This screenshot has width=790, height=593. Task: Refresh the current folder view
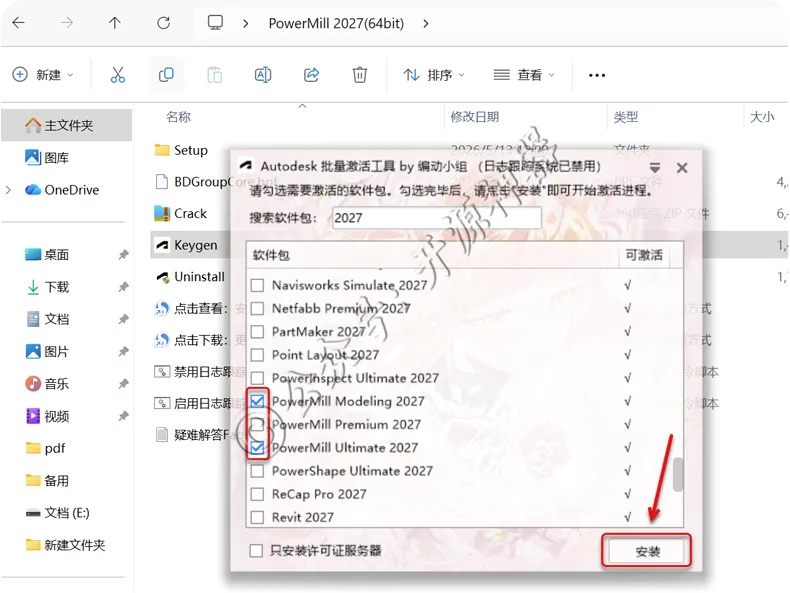[163, 23]
